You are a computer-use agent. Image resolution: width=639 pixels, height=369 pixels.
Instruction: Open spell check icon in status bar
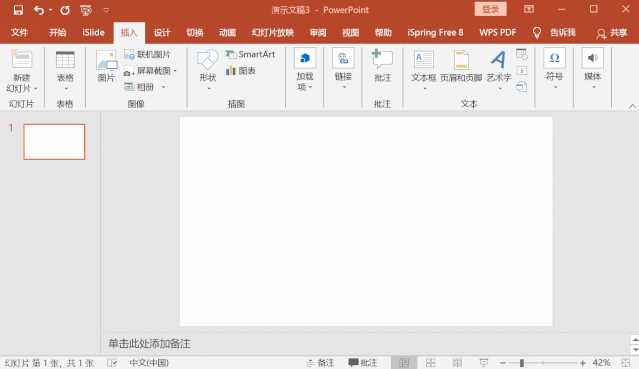point(112,362)
